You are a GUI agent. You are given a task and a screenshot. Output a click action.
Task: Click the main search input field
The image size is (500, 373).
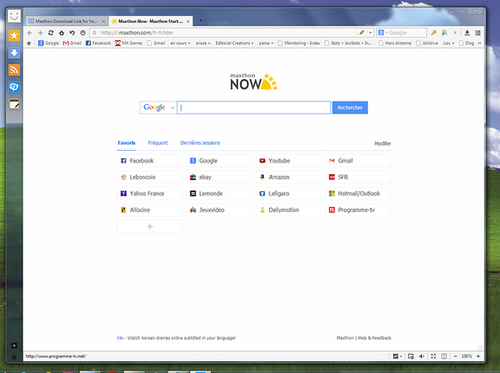[x=254, y=108]
